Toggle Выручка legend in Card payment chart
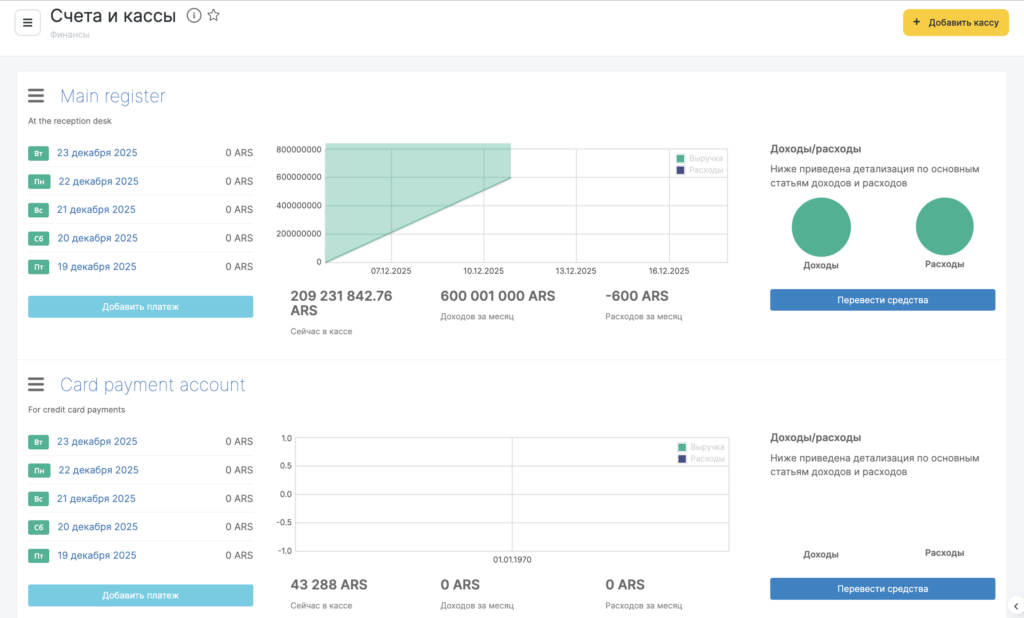The image size is (1024, 618). (699, 447)
